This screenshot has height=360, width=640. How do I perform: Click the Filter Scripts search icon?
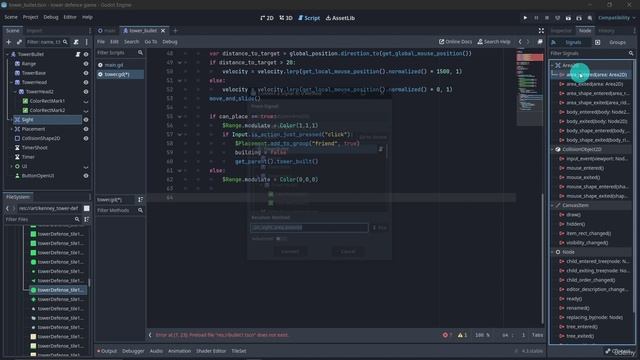140,53
